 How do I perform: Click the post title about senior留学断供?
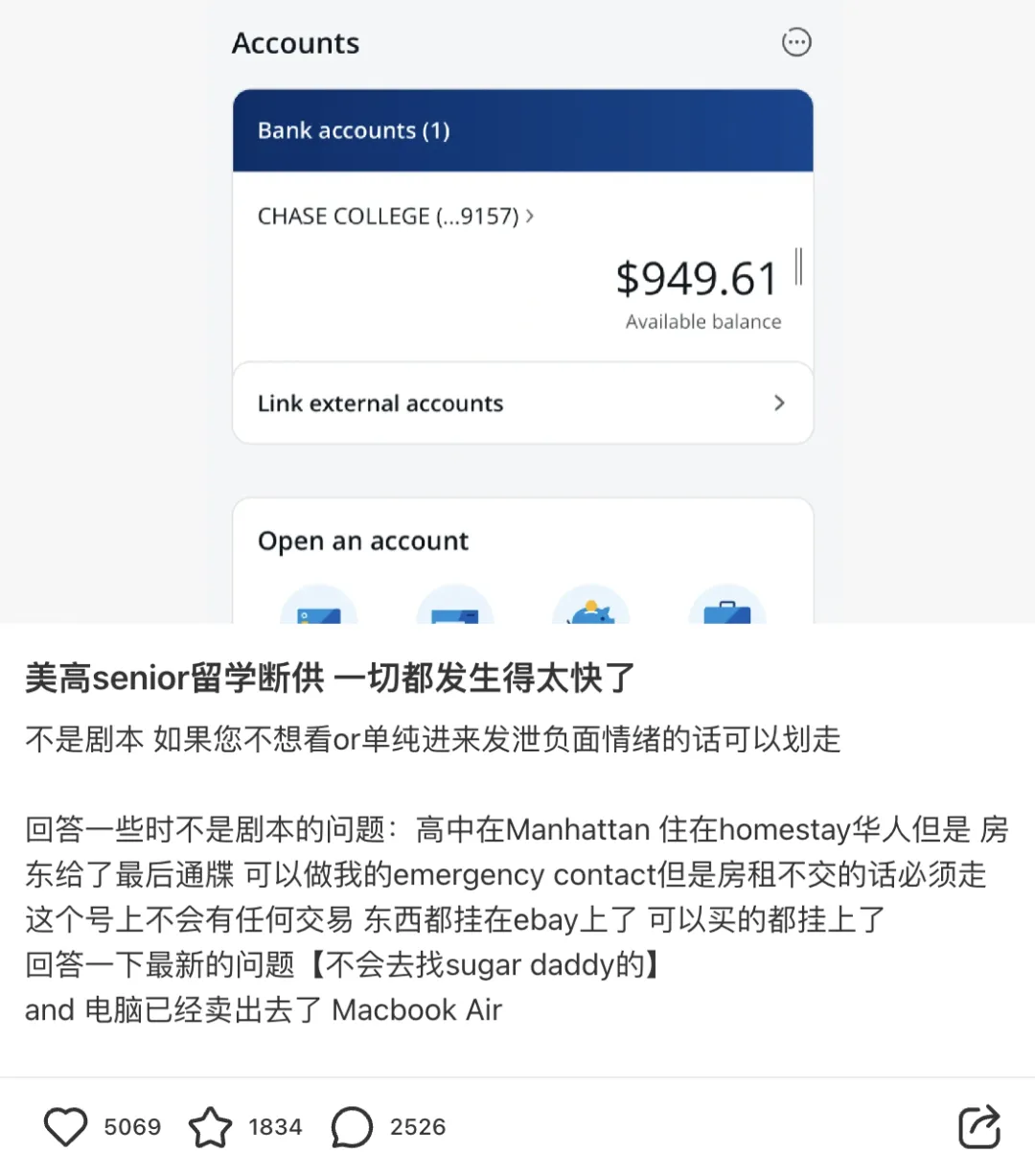coord(330,678)
